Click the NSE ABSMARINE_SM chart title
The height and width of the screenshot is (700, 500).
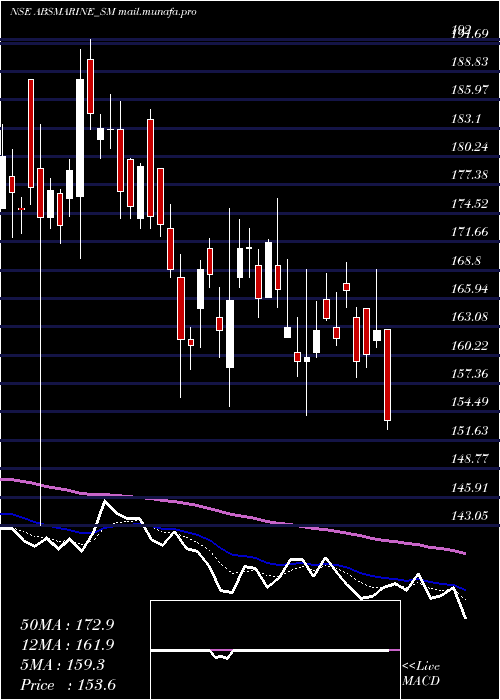103,12
